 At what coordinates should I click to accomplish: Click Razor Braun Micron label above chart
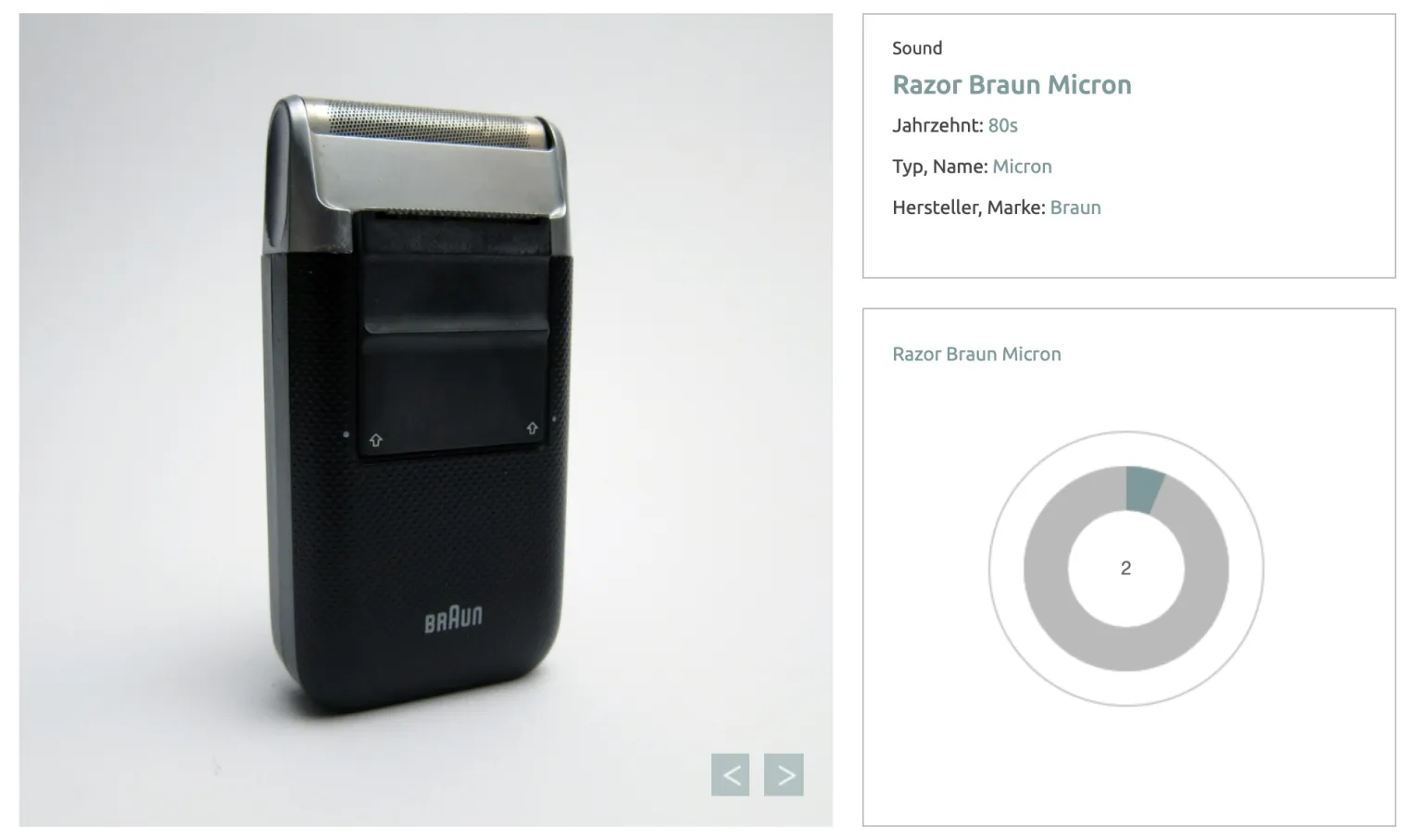976,354
